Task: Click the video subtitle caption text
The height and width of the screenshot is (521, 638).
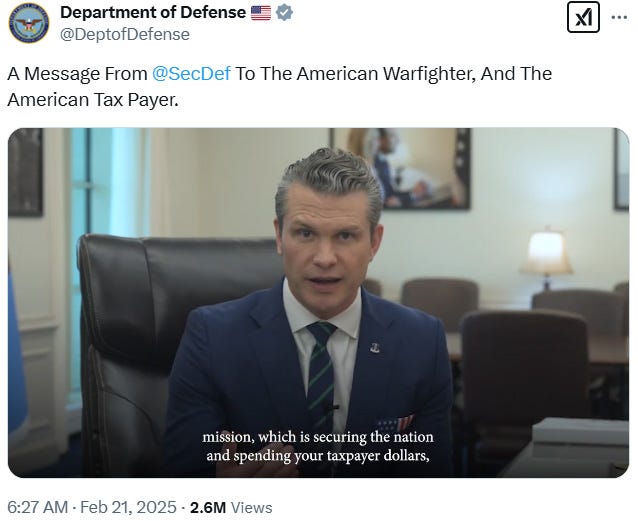Action: 318,446
